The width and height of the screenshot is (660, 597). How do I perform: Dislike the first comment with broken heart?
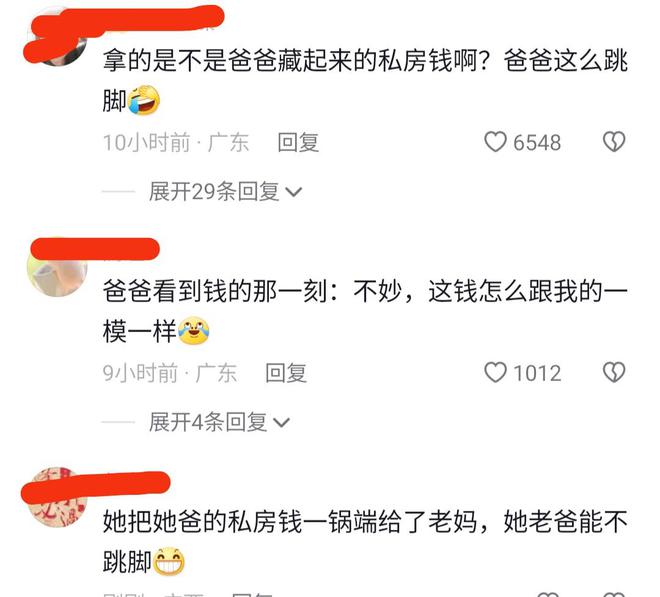(614, 142)
